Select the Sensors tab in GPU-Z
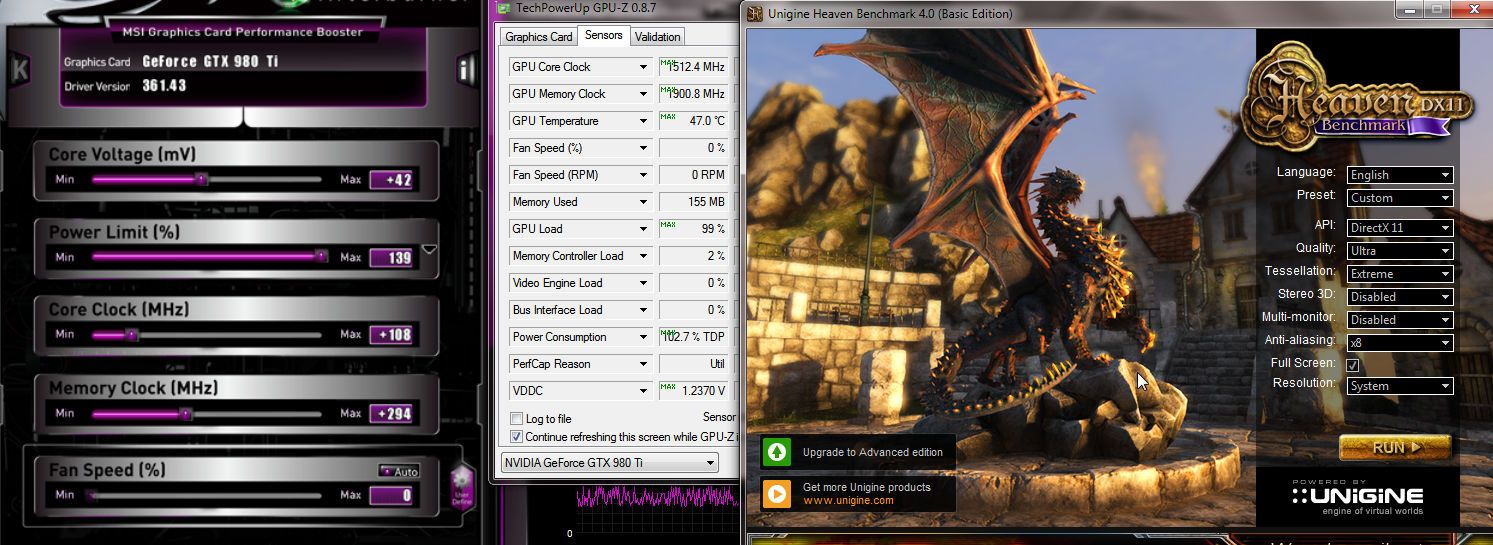The width and height of the screenshot is (1493, 545). [x=604, y=35]
